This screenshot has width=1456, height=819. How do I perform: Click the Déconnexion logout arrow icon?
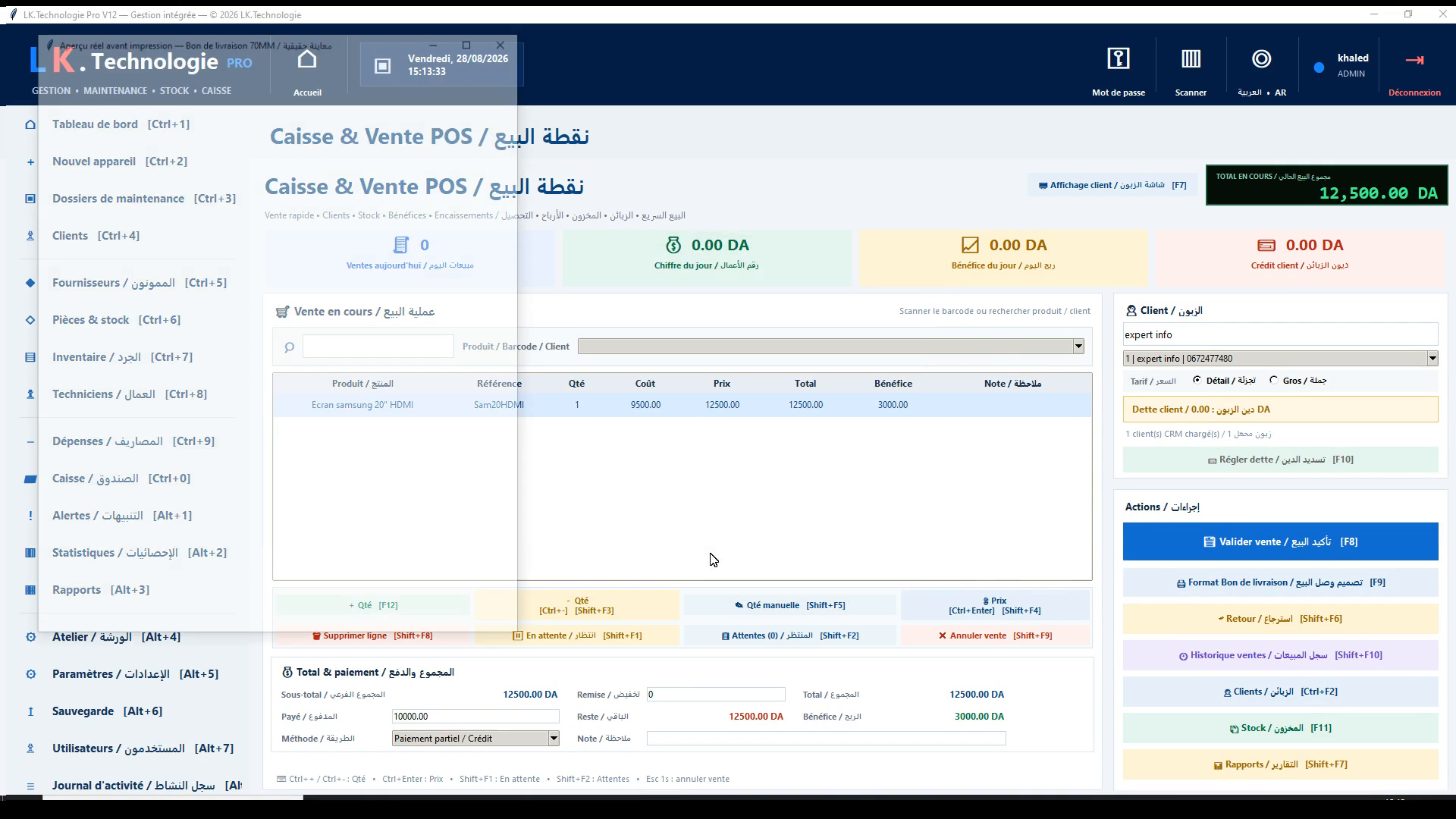[x=1414, y=60]
